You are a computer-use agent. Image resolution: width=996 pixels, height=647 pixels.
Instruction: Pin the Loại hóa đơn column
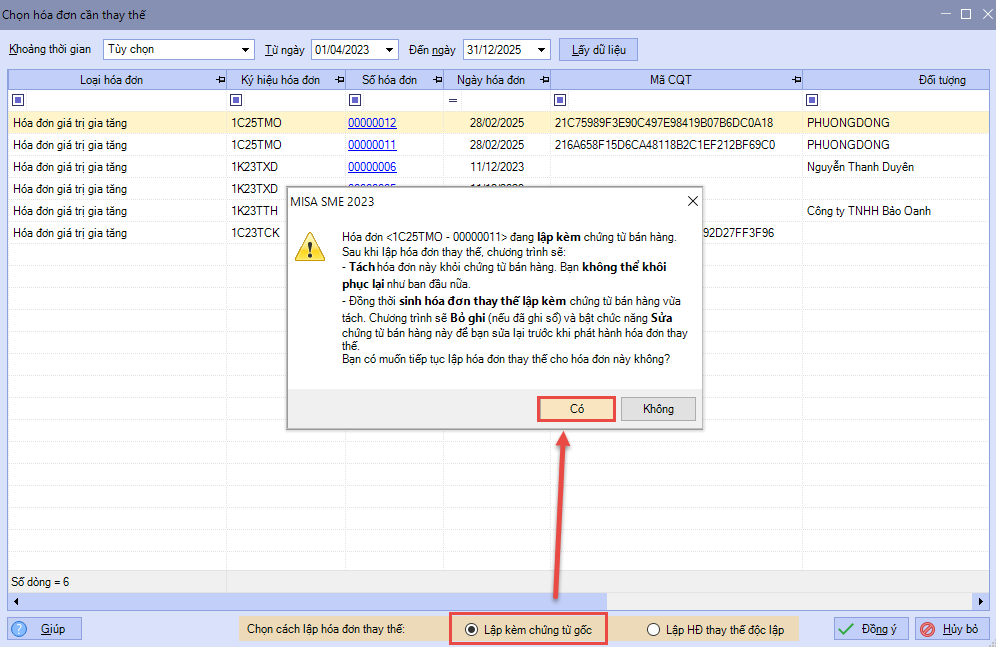point(219,80)
